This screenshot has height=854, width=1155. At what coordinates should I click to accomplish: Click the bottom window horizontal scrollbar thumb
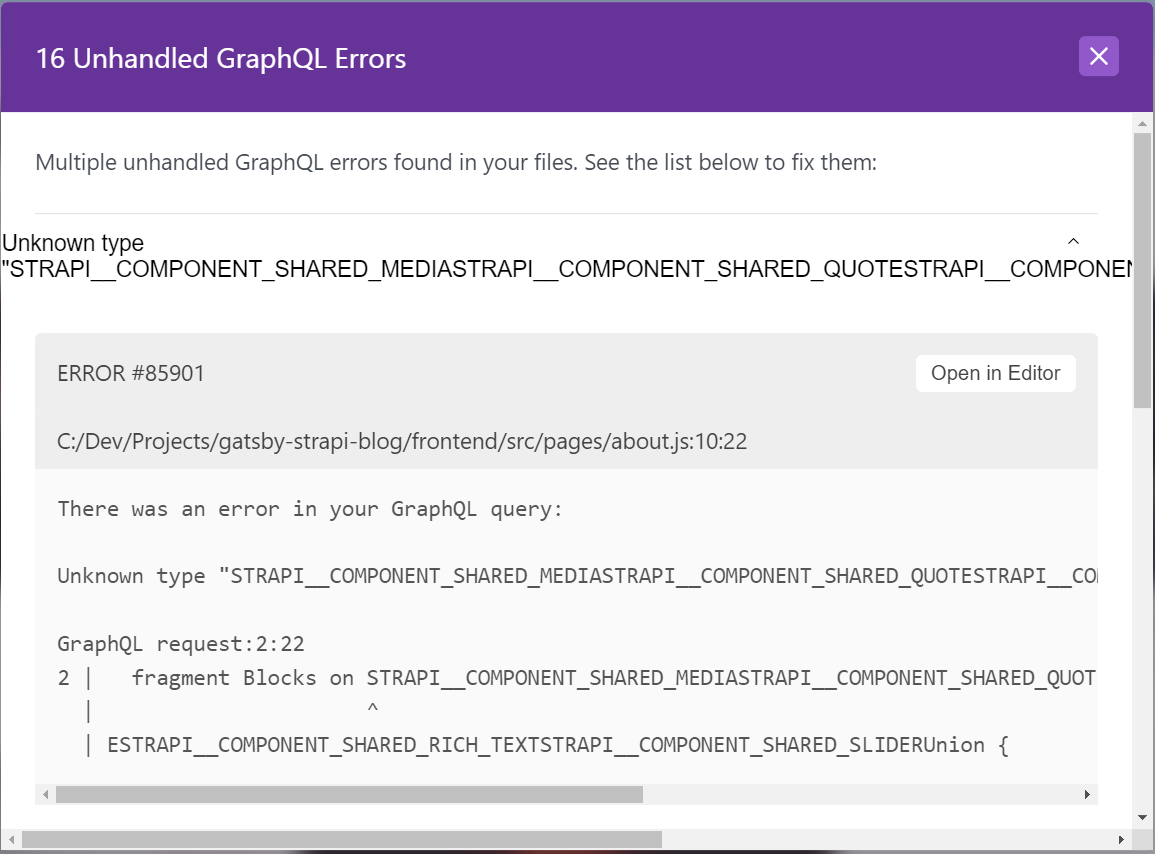coord(342,839)
